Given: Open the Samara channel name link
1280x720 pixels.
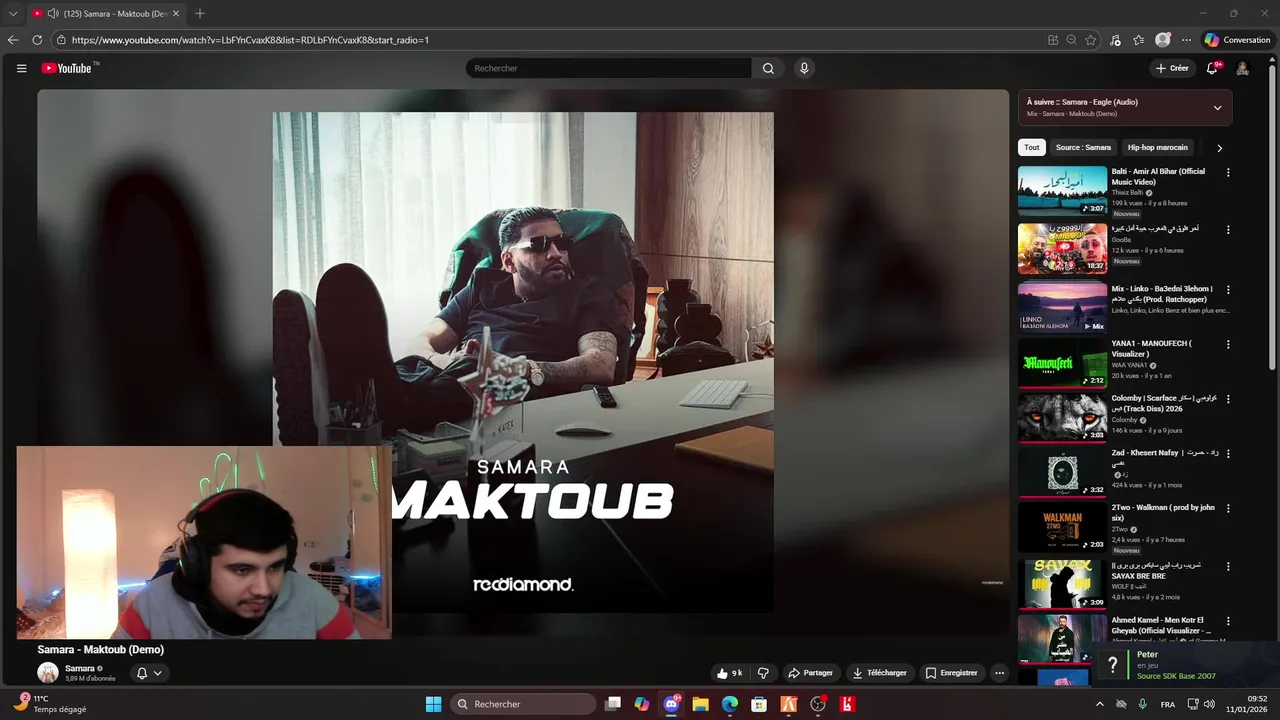Looking at the screenshot, I should 80,668.
